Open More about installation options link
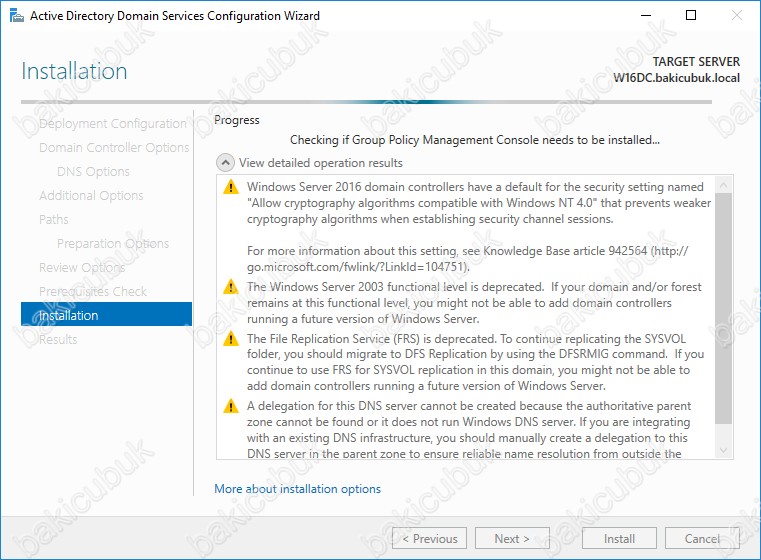This screenshot has height=560, width=761. (297, 489)
